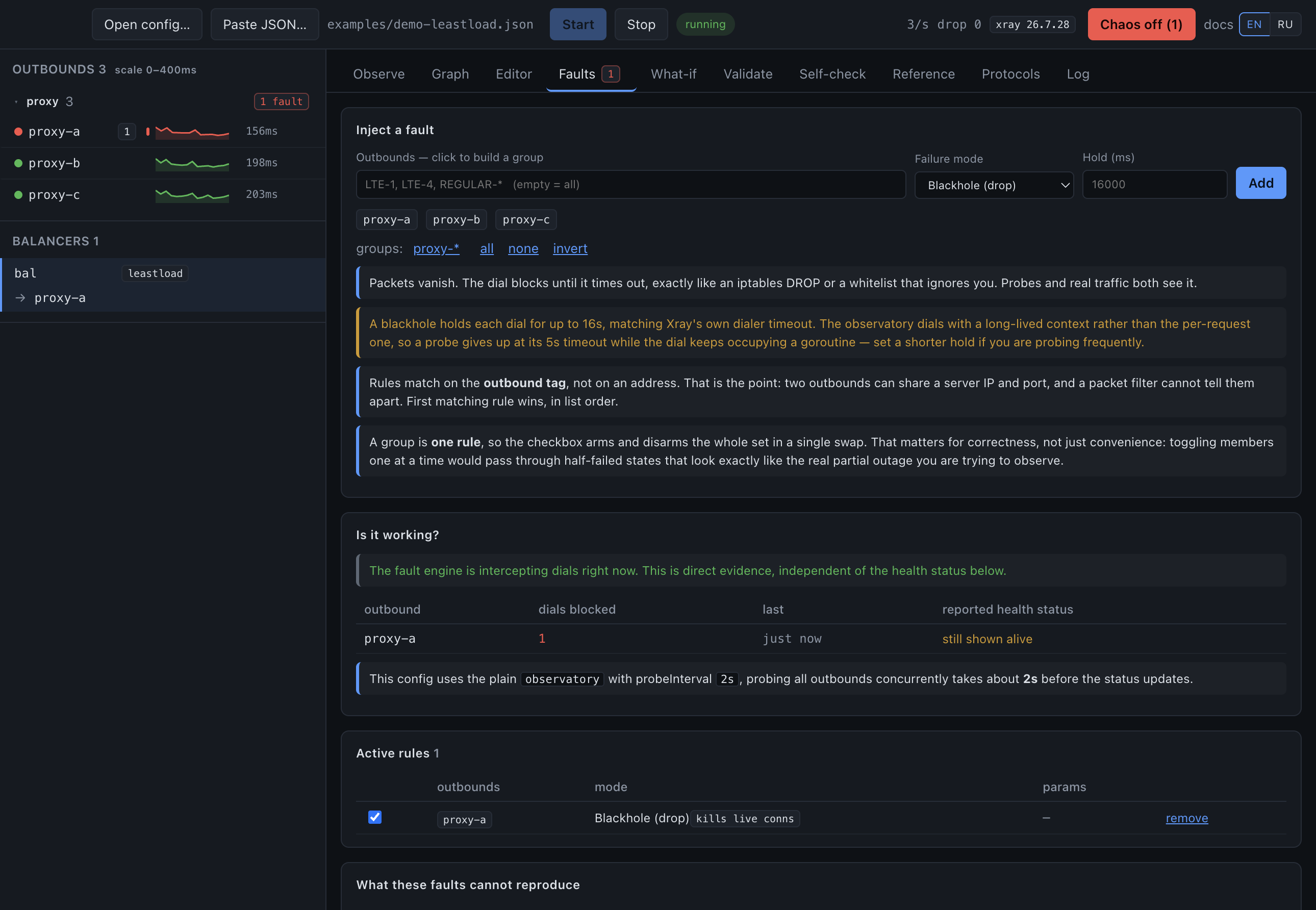The height and width of the screenshot is (910, 1316).
Task: Open the docs link
Action: pos(1218,24)
